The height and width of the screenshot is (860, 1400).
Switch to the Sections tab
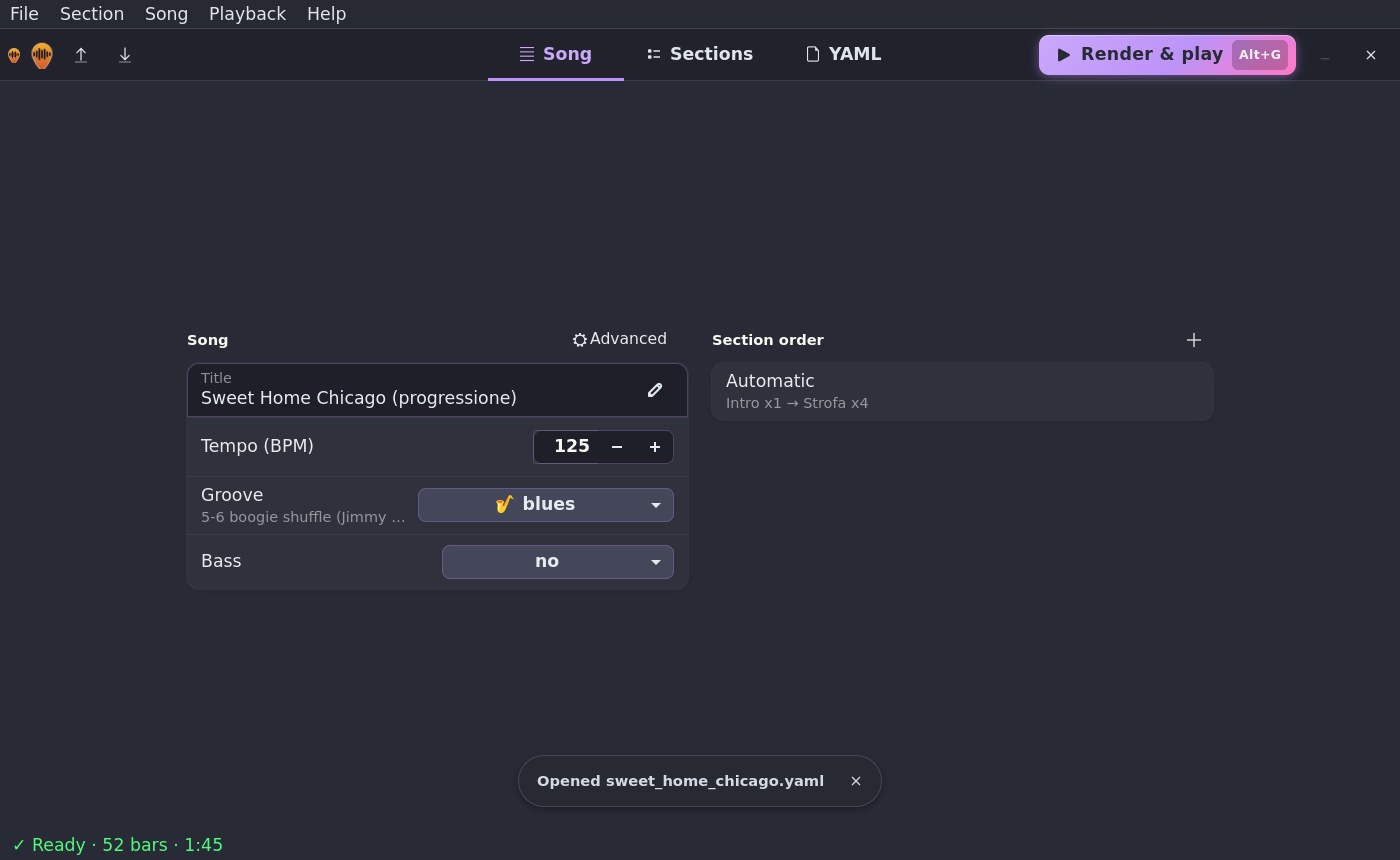tap(700, 54)
